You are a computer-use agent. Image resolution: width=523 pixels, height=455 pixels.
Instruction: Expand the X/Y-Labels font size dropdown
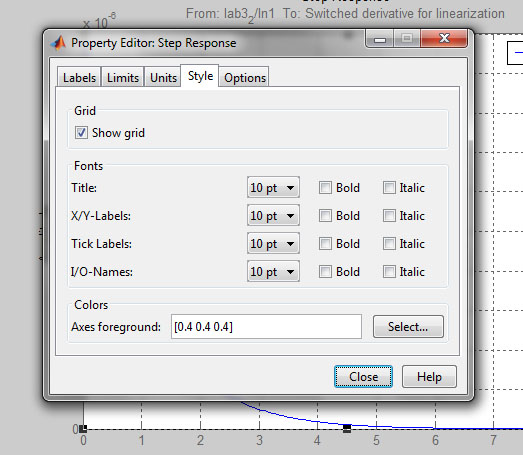[273, 215]
